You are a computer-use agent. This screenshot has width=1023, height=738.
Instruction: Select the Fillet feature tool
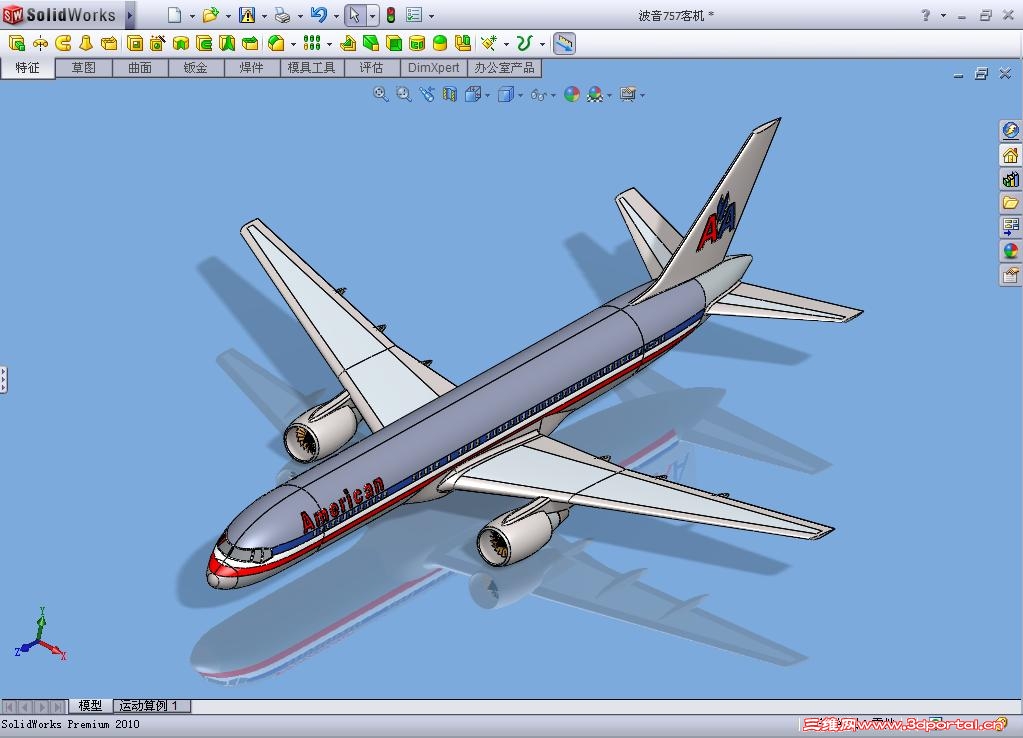(277, 44)
